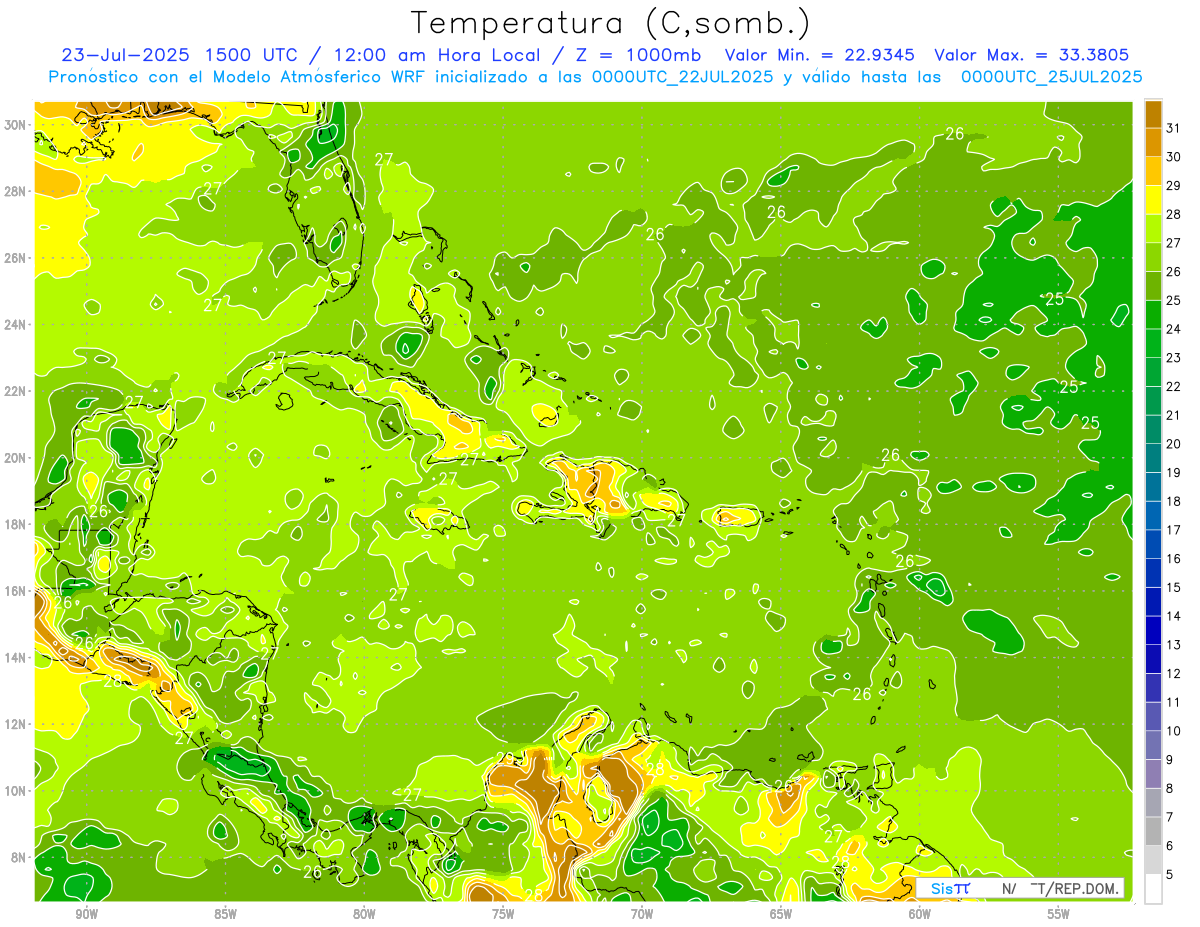Click the 30N latitude axis label
This screenshot has height=927, width=1200.
tap(15, 125)
